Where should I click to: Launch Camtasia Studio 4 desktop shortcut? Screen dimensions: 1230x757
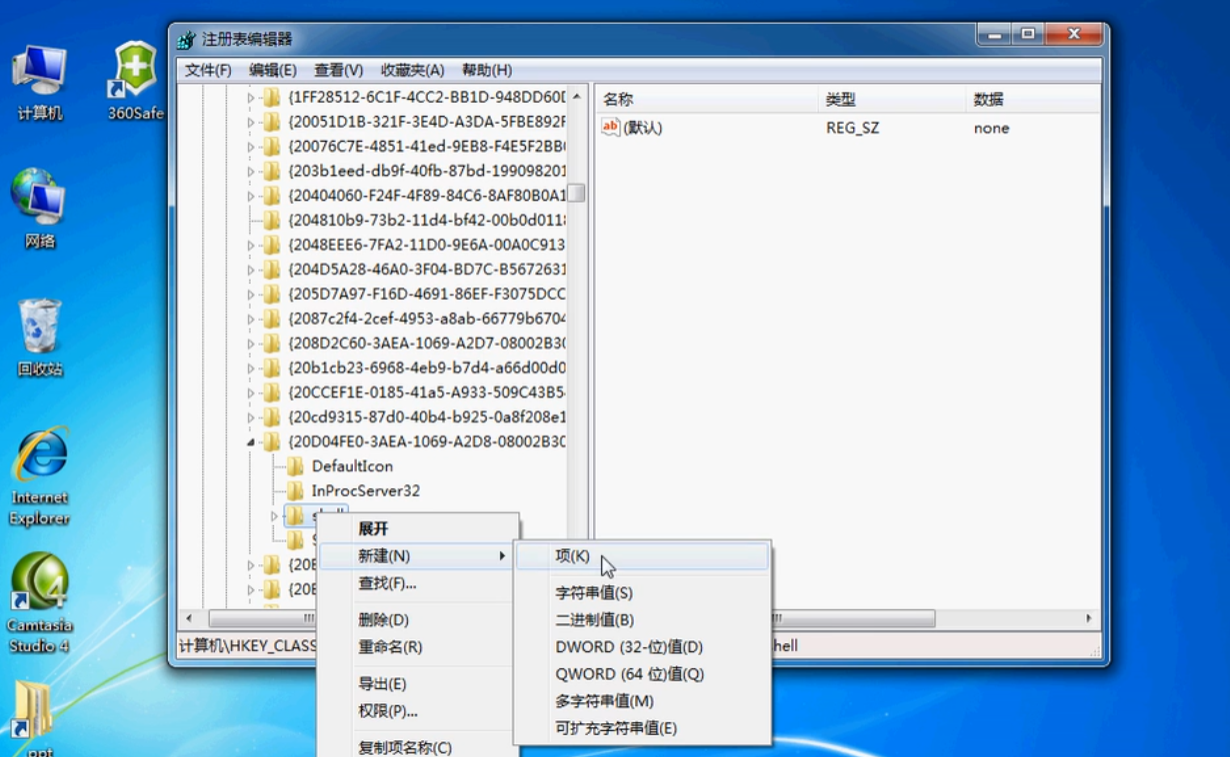tap(39, 604)
